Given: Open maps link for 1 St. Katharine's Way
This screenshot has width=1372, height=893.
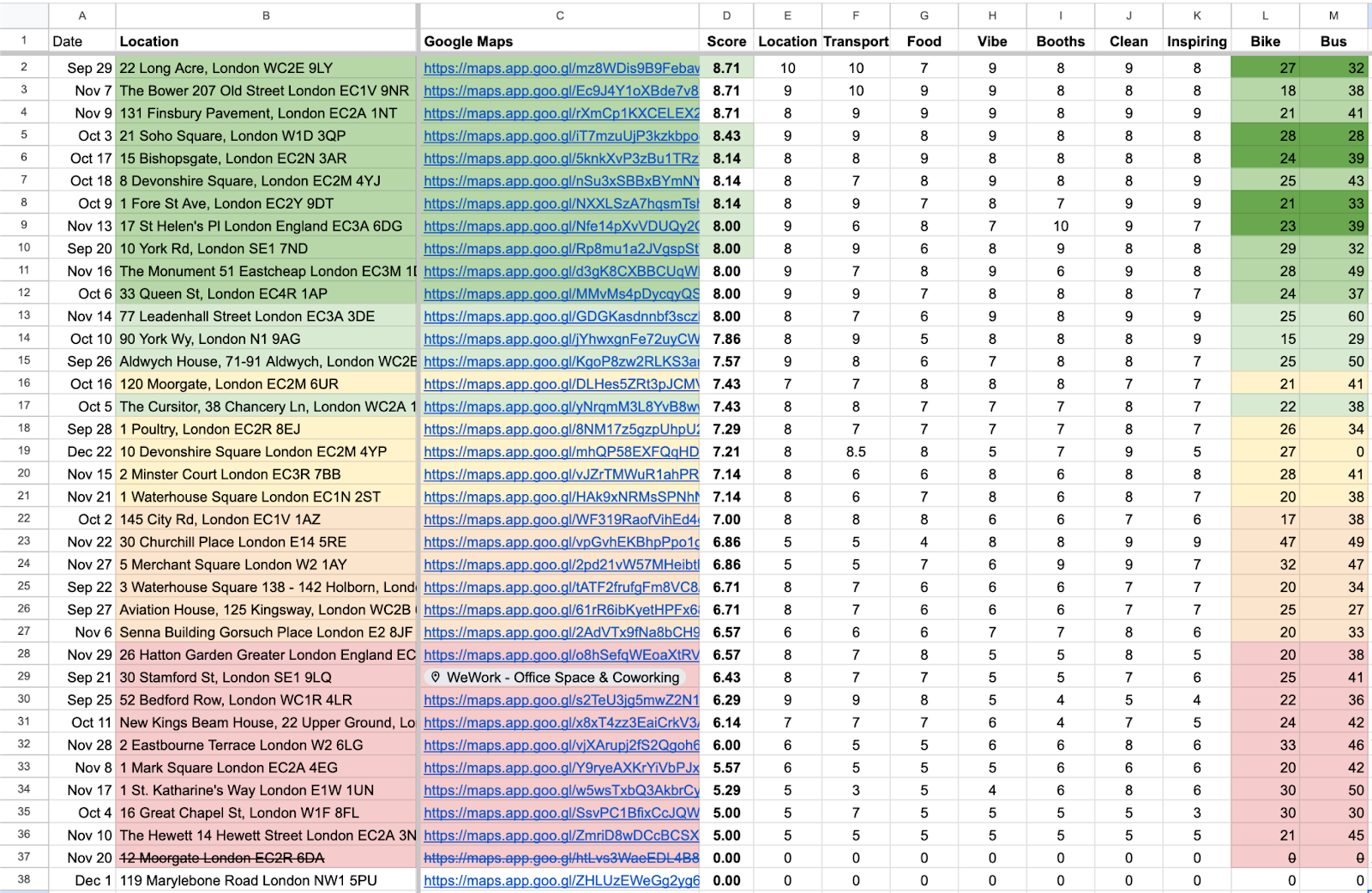Looking at the screenshot, I should click(562, 790).
